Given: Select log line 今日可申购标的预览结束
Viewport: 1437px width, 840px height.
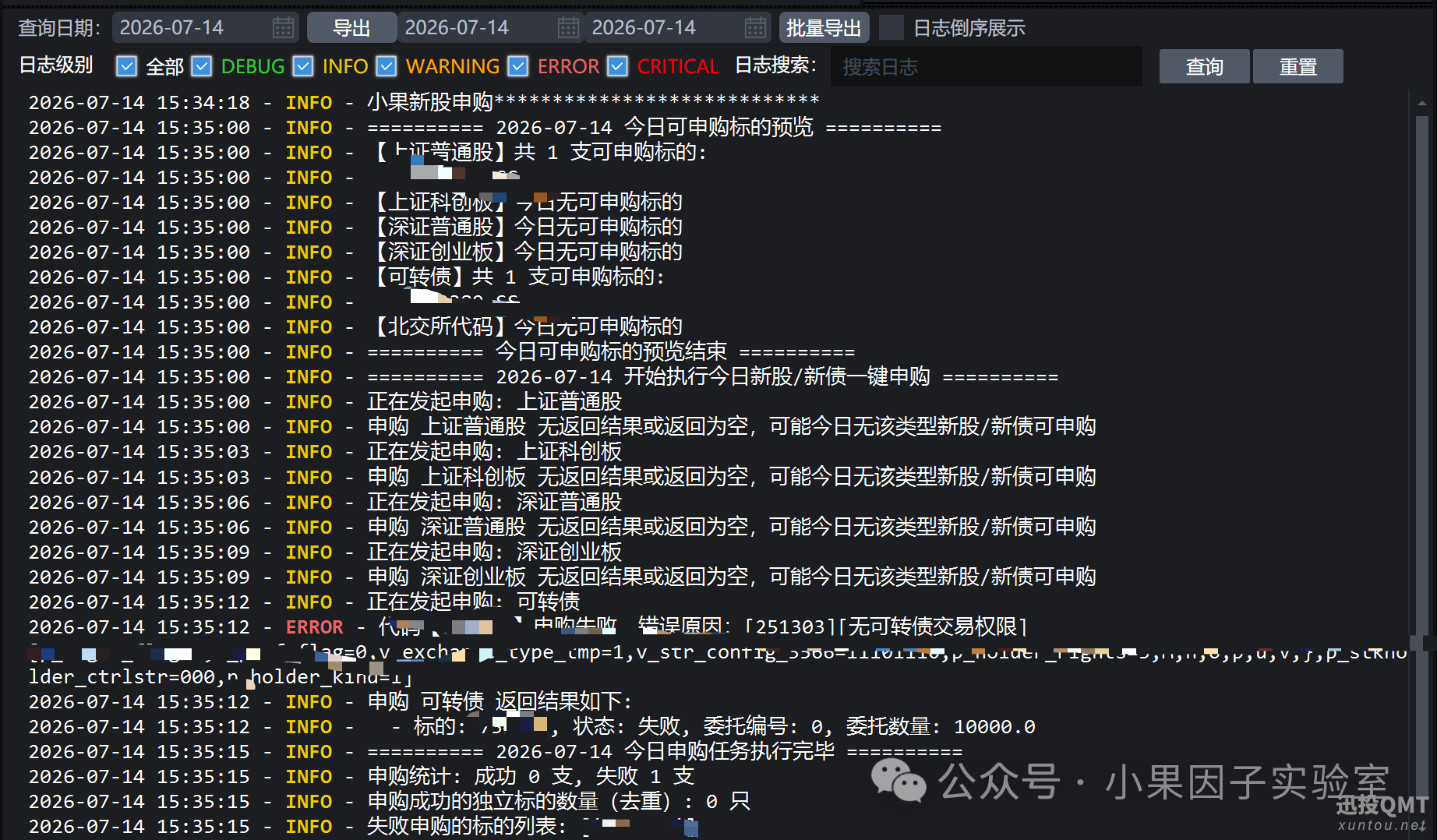Looking at the screenshot, I should 441,351.
